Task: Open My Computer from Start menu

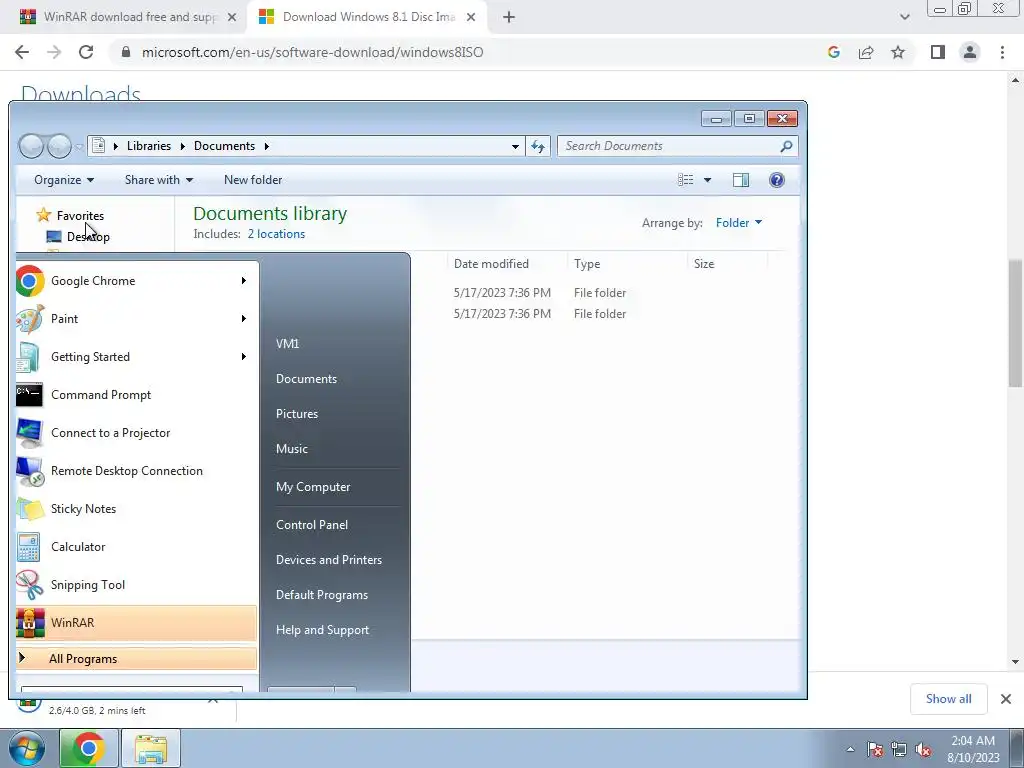Action: tap(313, 487)
